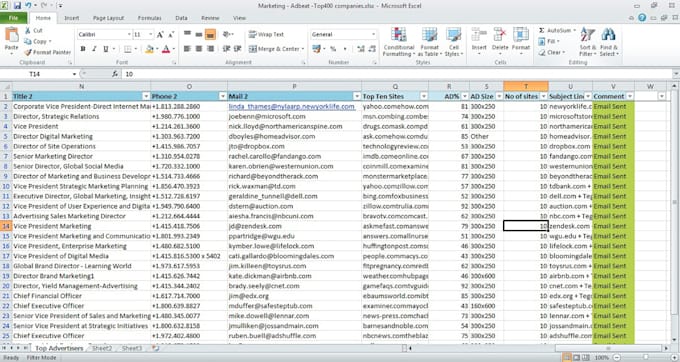Adjust the zoom slider in status bar
The width and height of the screenshot is (680, 362).
(x=646, y=358)
